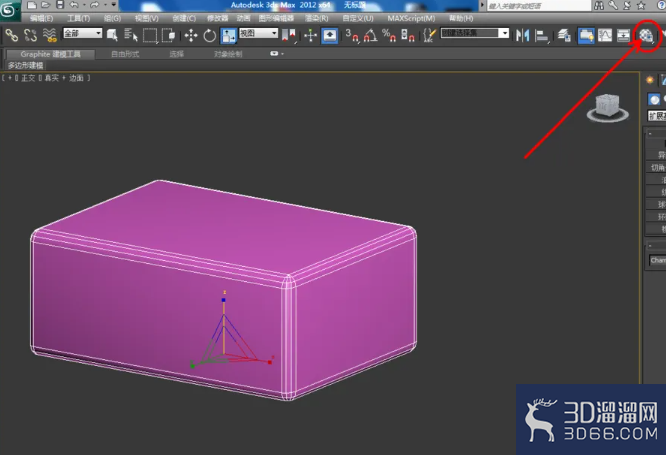Toggle the Window/Crossing selection mode icon
The width and height of the screenshot is (666, 455).
(169, 35)
